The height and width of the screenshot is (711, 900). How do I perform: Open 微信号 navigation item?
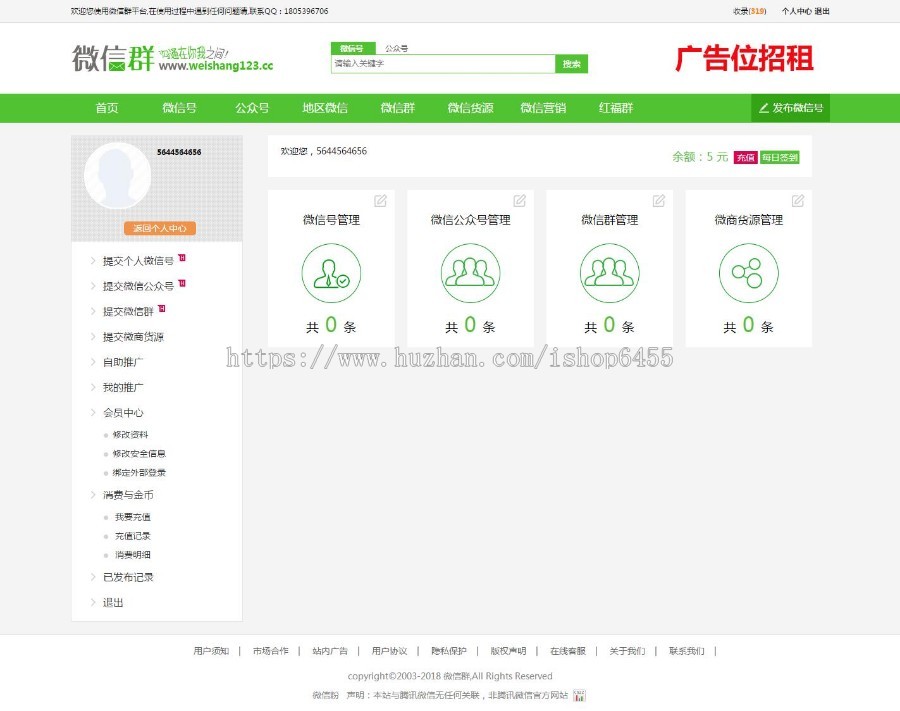pos(180,108)
